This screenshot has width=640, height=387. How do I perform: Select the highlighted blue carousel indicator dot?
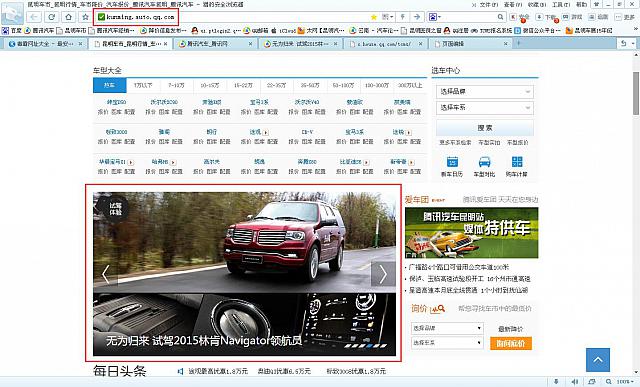click(x=369, y=346)
